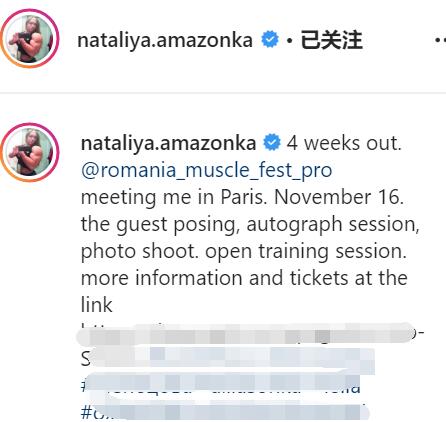Image resolution: width=446 pixels, height=422 pixels.
Task: Open the partially hidden hashtag above last line
Action: point(221,386)
